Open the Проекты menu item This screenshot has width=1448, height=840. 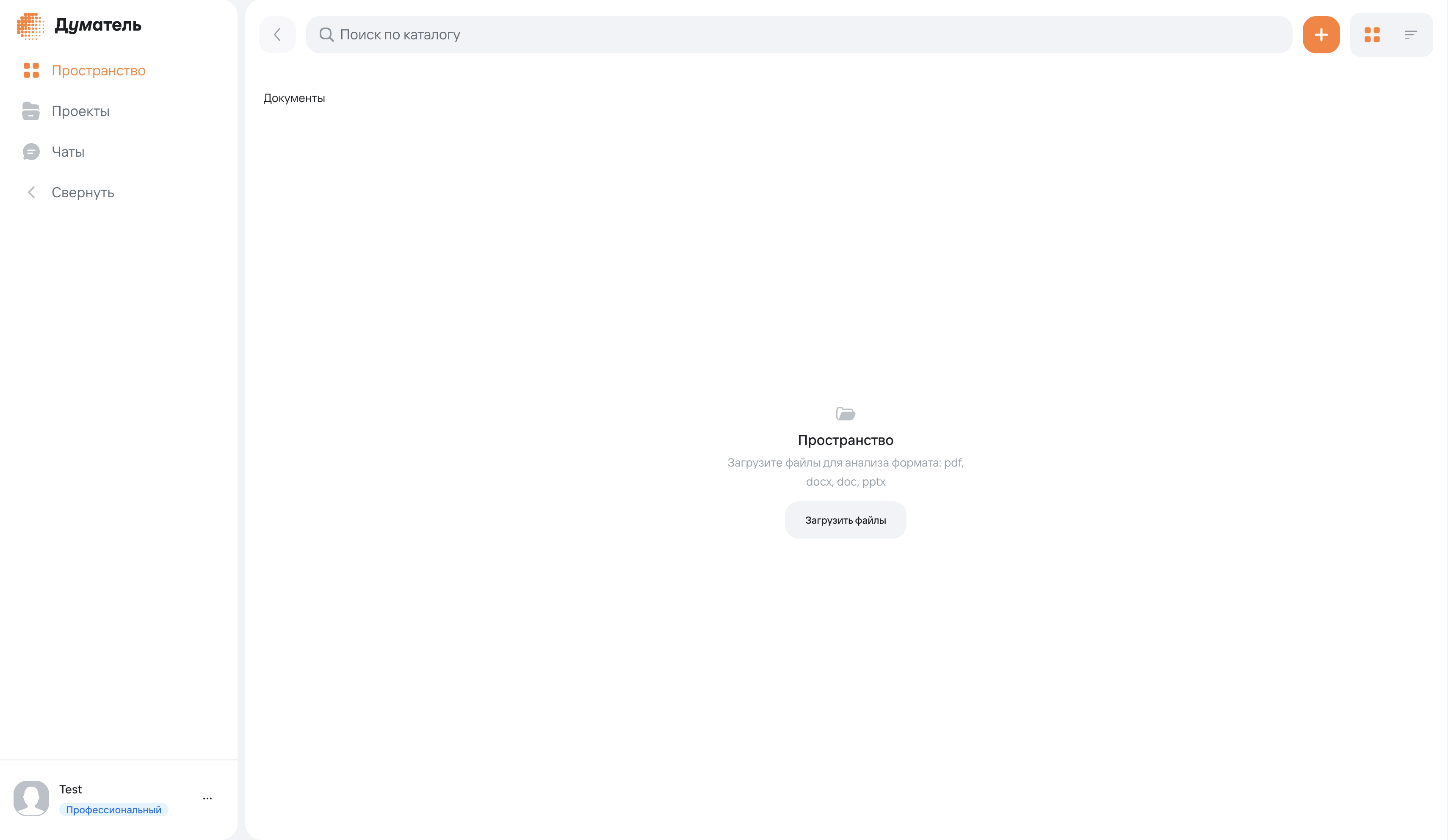[80, 111]
